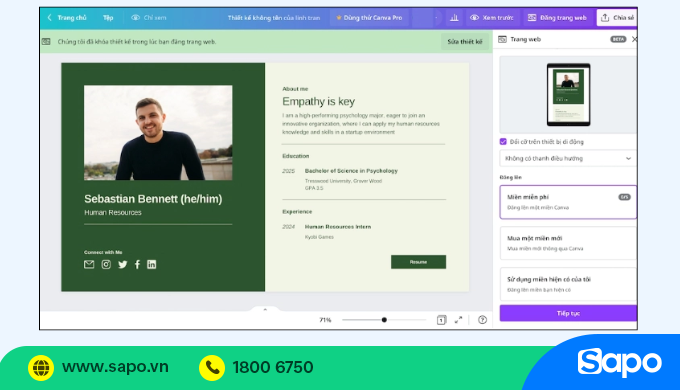
Task: Expand the bottom pages drawer chevron
Action: 265,309
